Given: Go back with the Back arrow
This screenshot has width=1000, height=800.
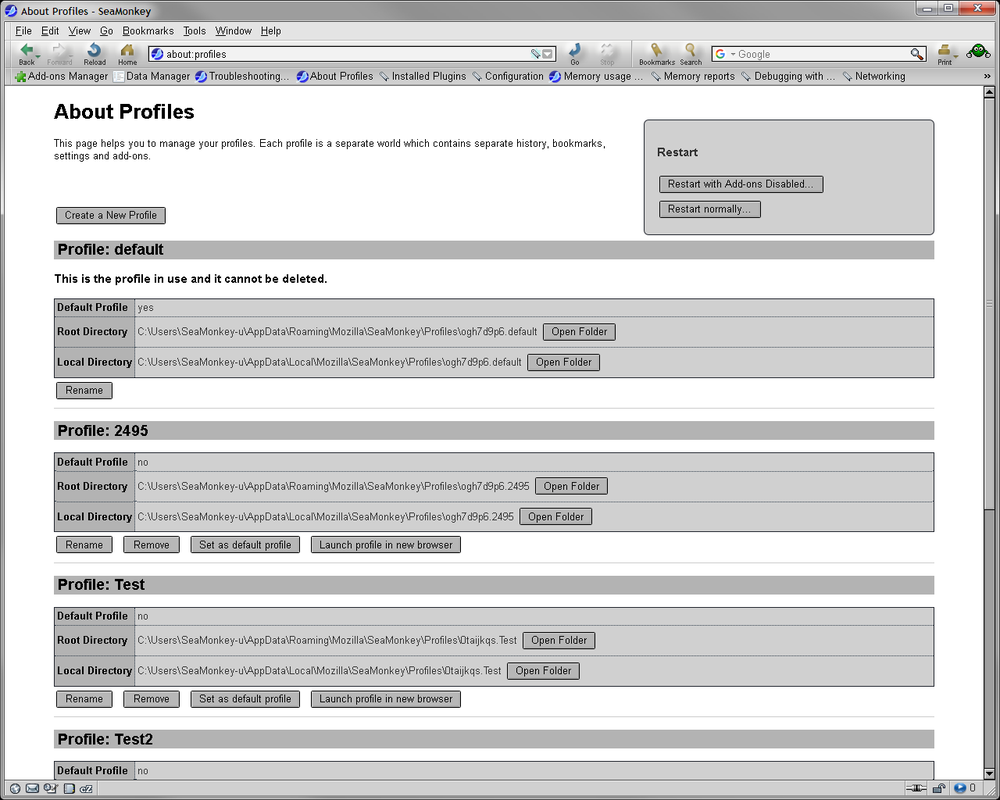Looking at the screenshot, I should point(25,54).
